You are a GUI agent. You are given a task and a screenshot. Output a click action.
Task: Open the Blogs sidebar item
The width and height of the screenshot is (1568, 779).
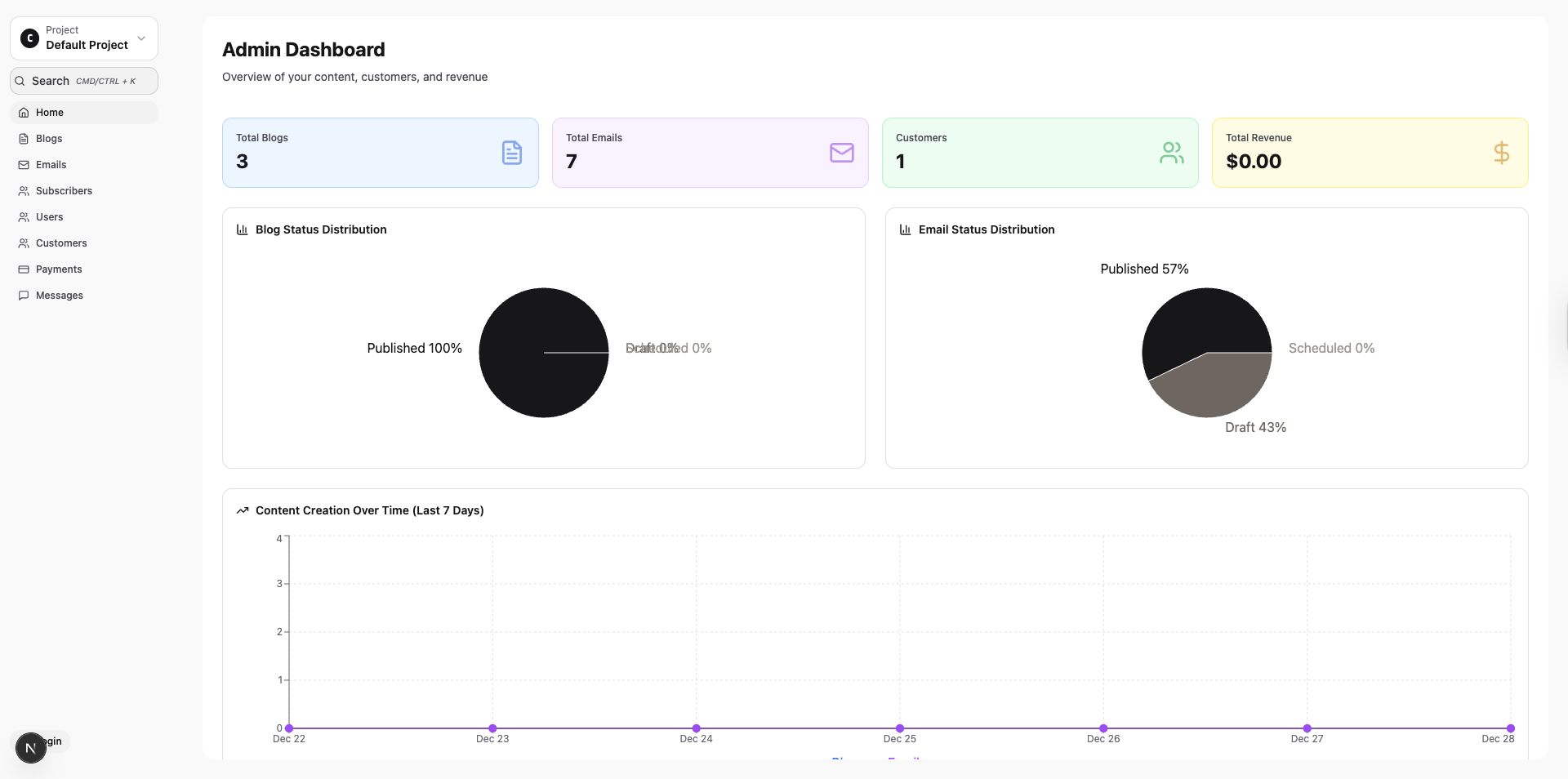(x=84, y=139)
